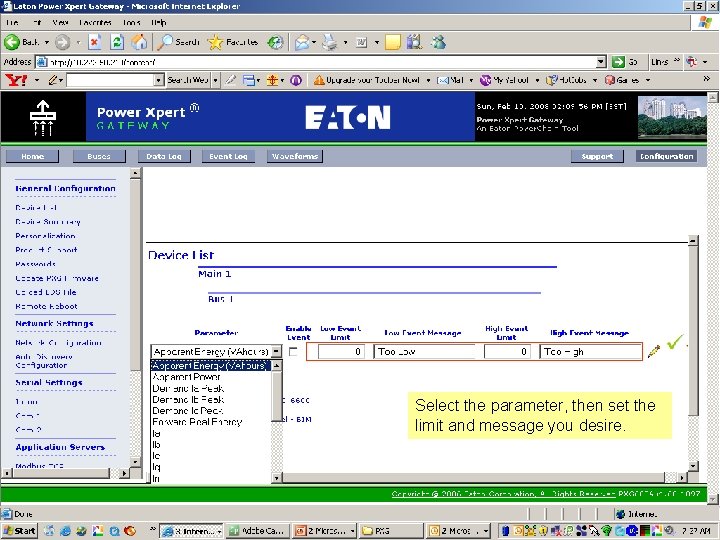The height and width of the screenshot is (540, 720).
Task: Click the sidebar vertical scrollbar thumb
Action: pos(135,275)
